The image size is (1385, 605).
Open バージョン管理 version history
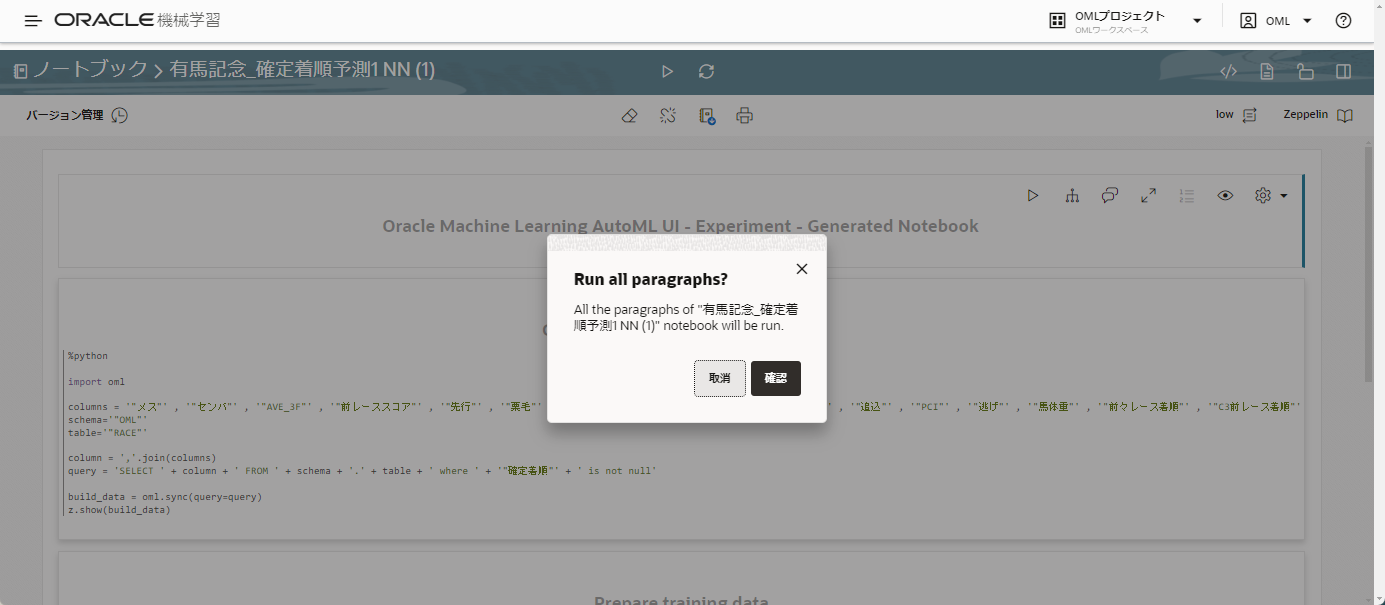click(77, 115)
